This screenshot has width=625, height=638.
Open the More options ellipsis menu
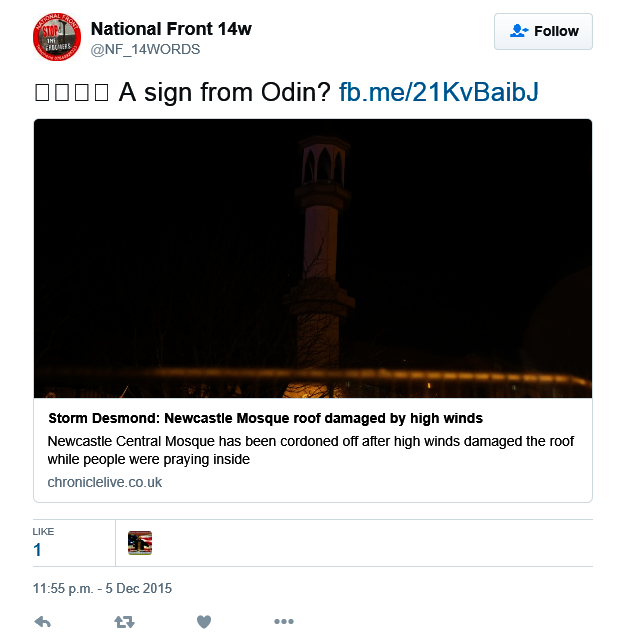point(284,621)
